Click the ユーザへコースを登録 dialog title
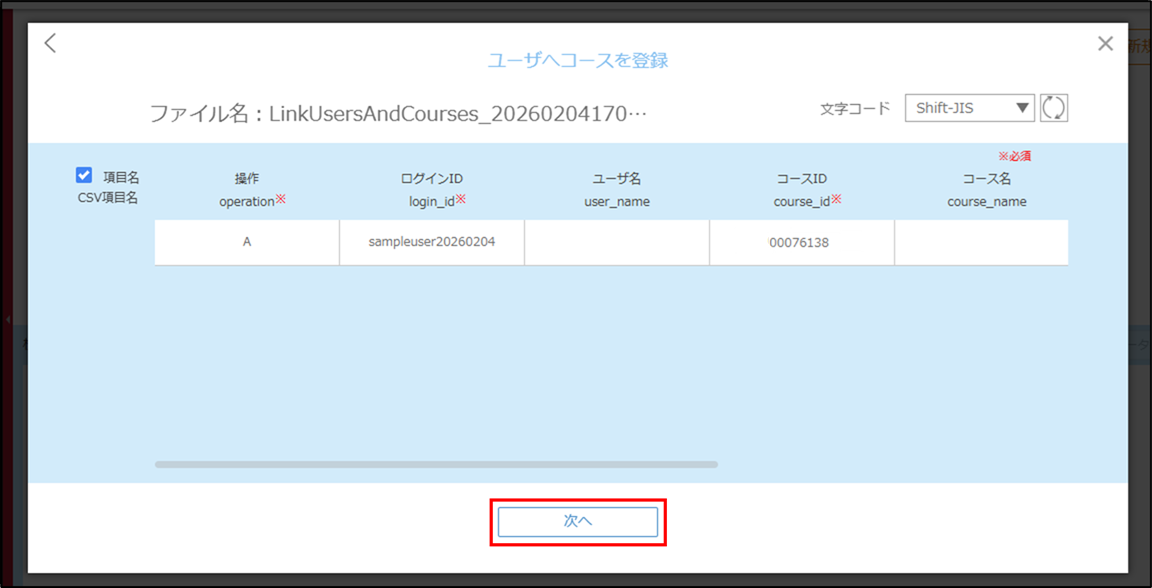 coord(577,60)
